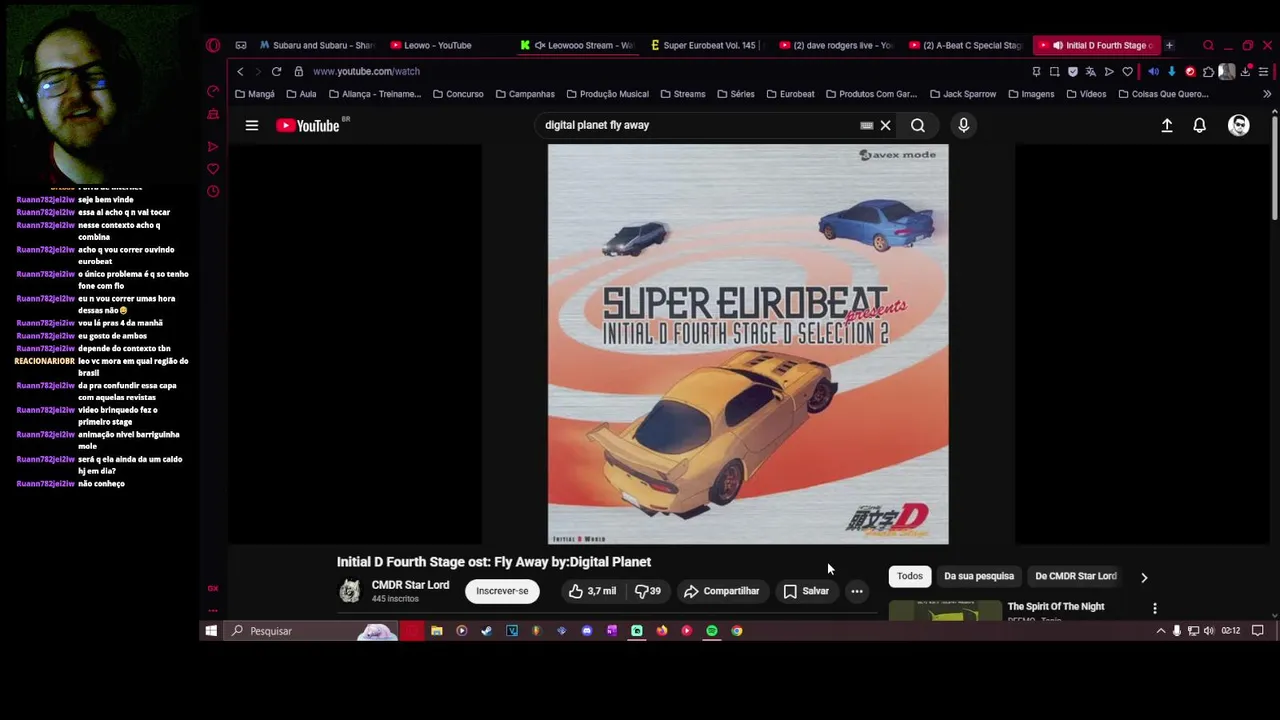Viewport: 1280px width, 720px height.
Task: Go back with browser back arrow
Action: [240, 72]
